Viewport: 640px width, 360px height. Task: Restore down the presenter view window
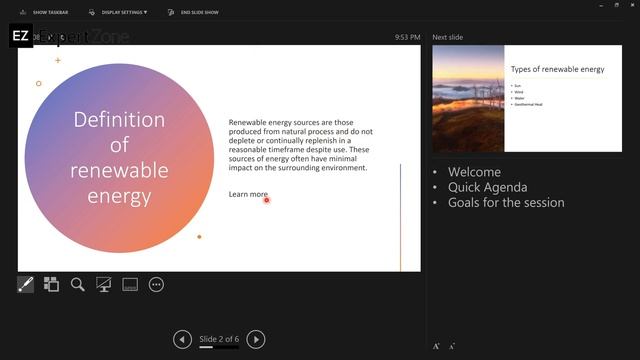[x=617, y=5]
